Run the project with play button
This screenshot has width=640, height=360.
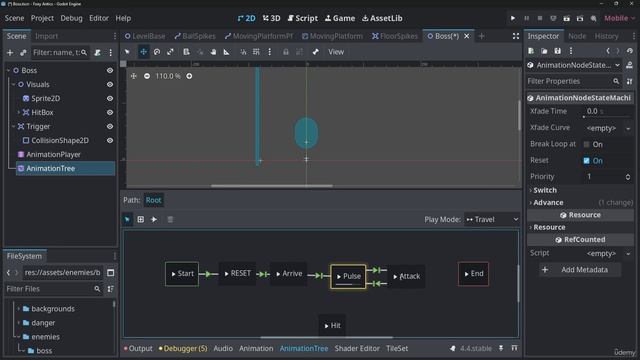point(513,18)
